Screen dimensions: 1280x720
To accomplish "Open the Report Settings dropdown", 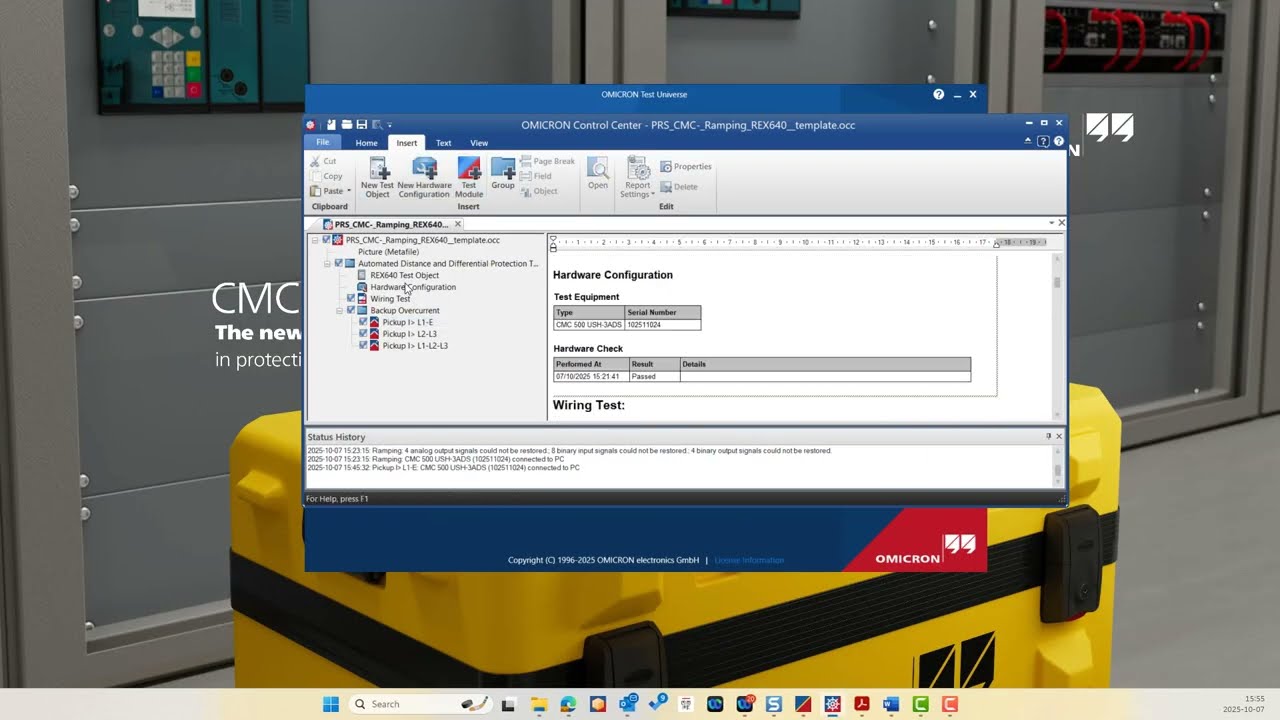I will click(x=637, y=178).
